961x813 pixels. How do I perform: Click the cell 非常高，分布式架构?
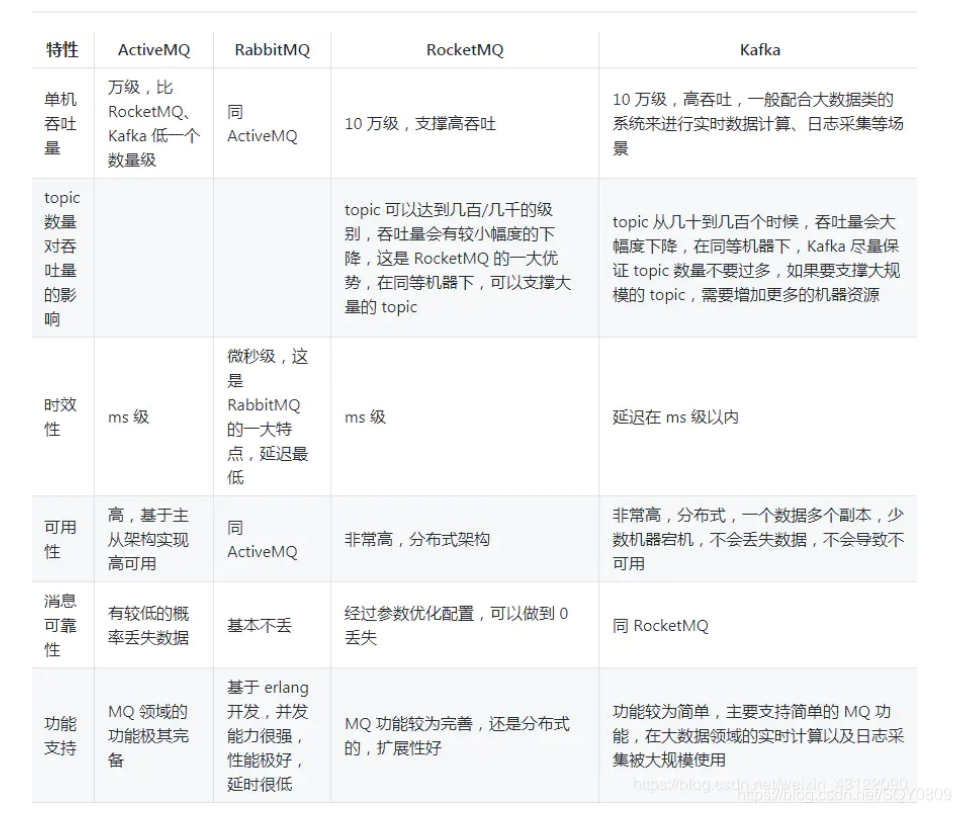[x=417, y=539]
